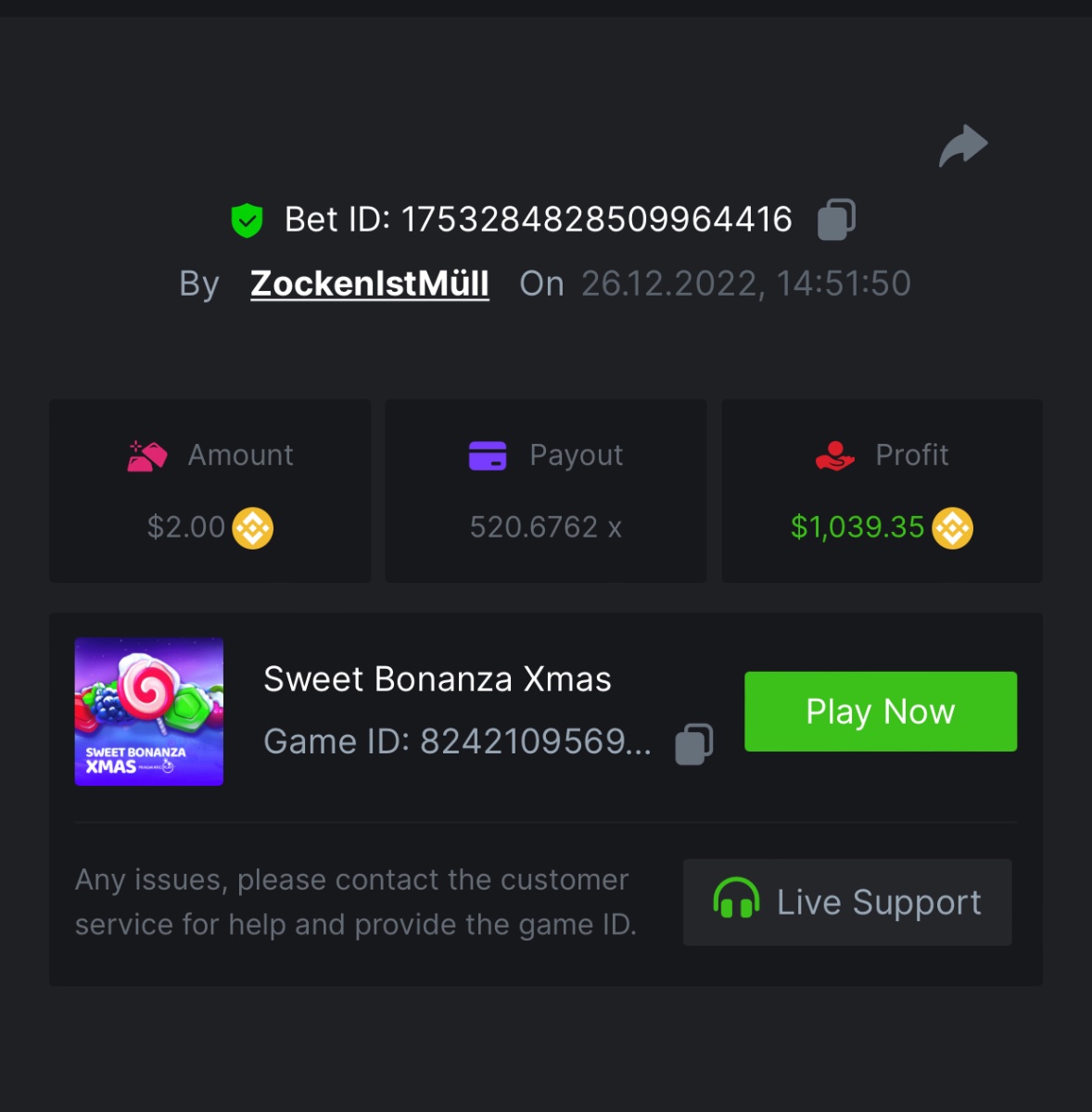The width and height of the screenshot is (1092, 1112).
Task: Open the ZockenIstMüll user profile
Action: tap(369, 284)
